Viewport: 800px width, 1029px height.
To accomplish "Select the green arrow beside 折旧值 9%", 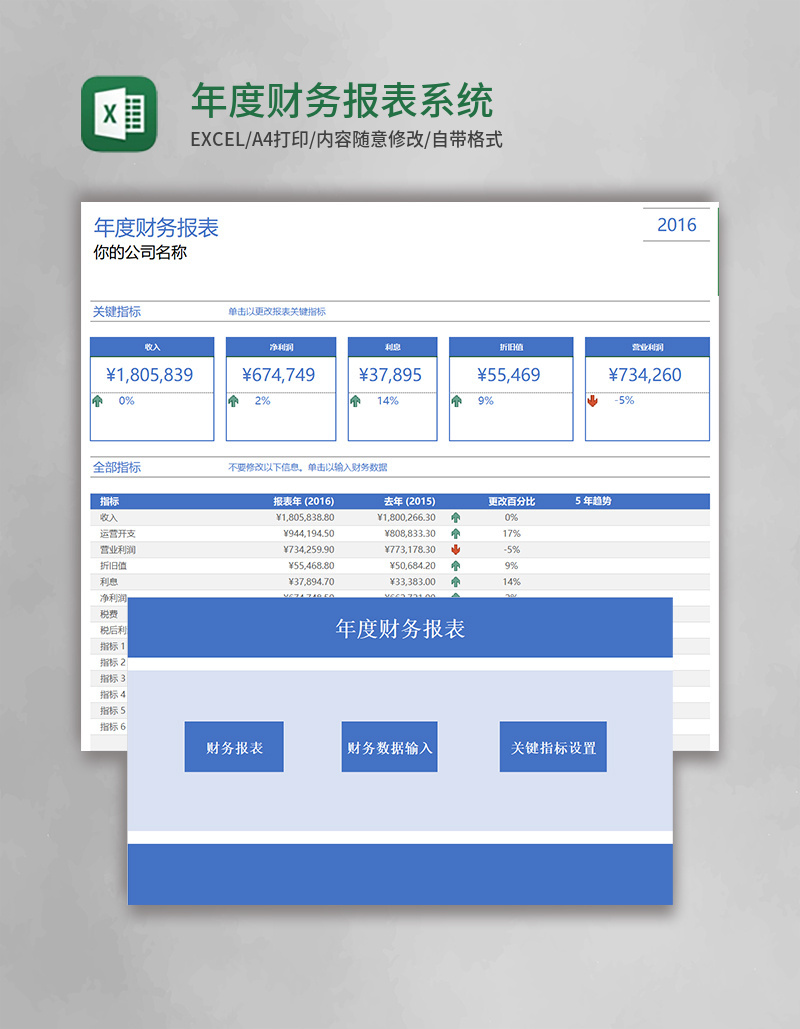I will point(455,565).
